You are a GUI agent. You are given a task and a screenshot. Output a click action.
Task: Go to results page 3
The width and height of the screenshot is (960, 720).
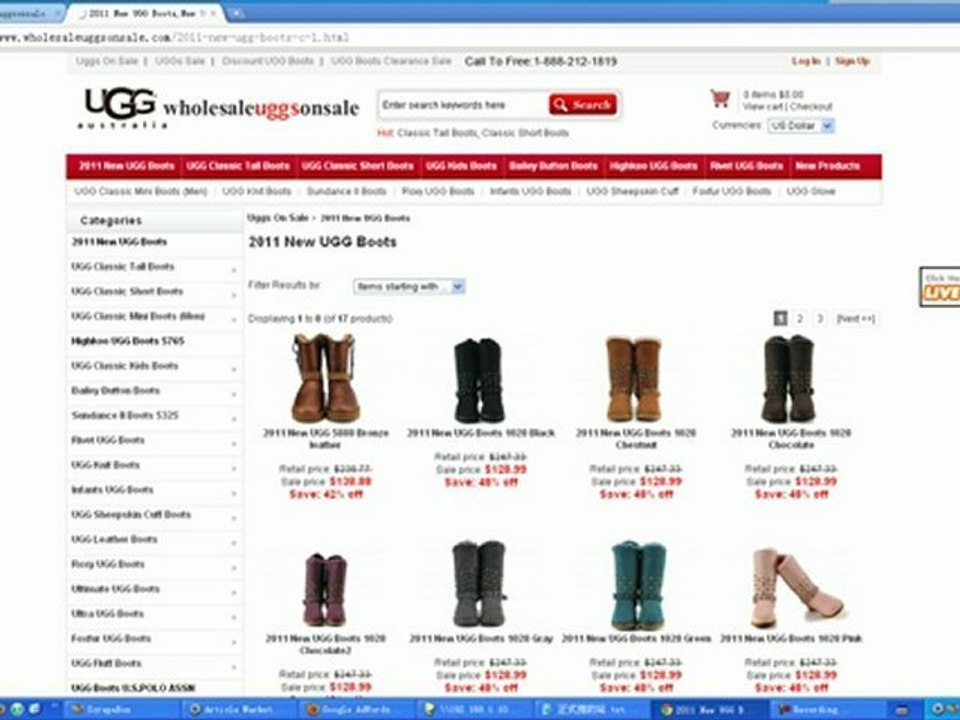pyautogui.click(x=820, y=318)
